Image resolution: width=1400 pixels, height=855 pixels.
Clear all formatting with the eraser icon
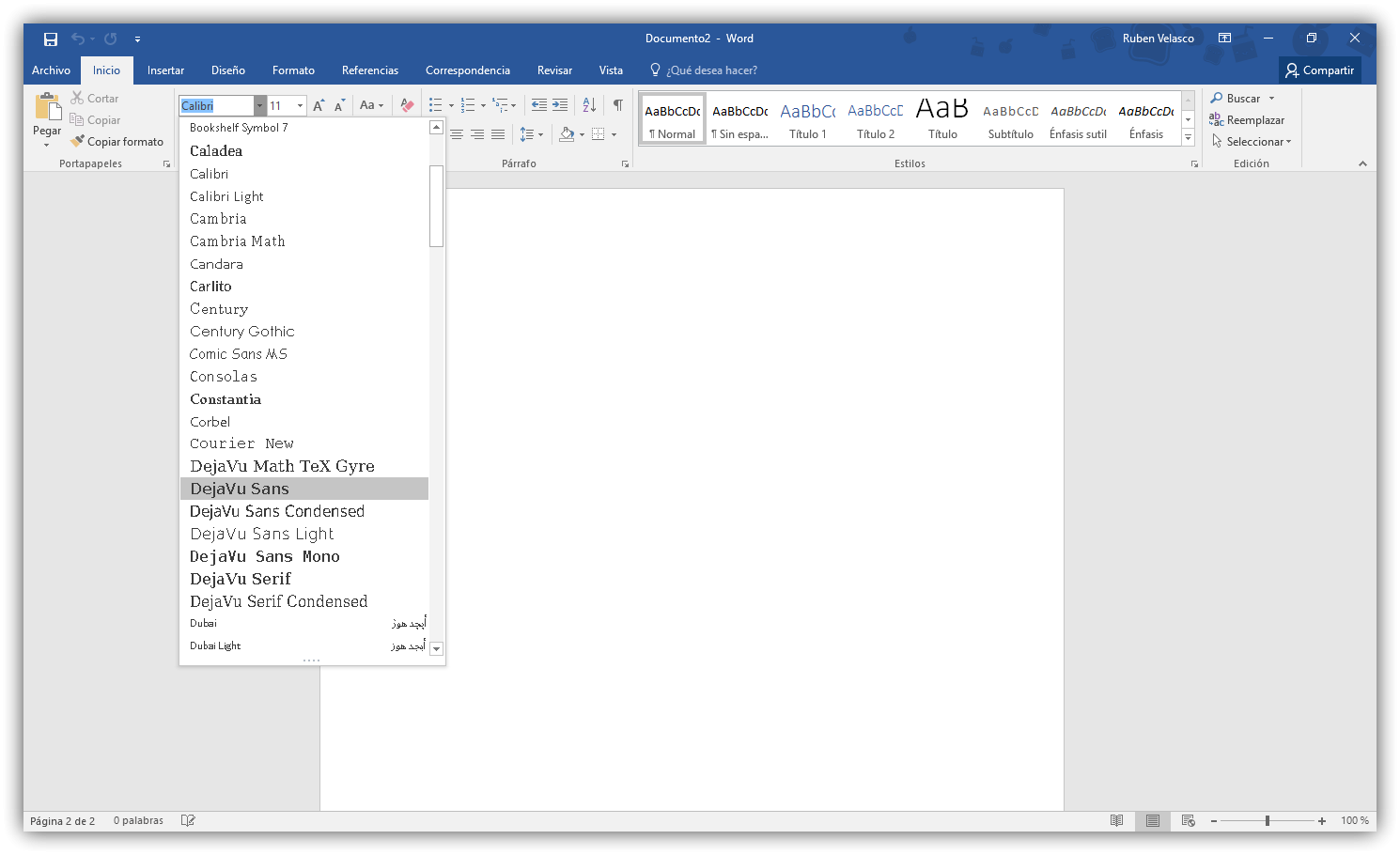pyautogui.click(x=407, y=105)
